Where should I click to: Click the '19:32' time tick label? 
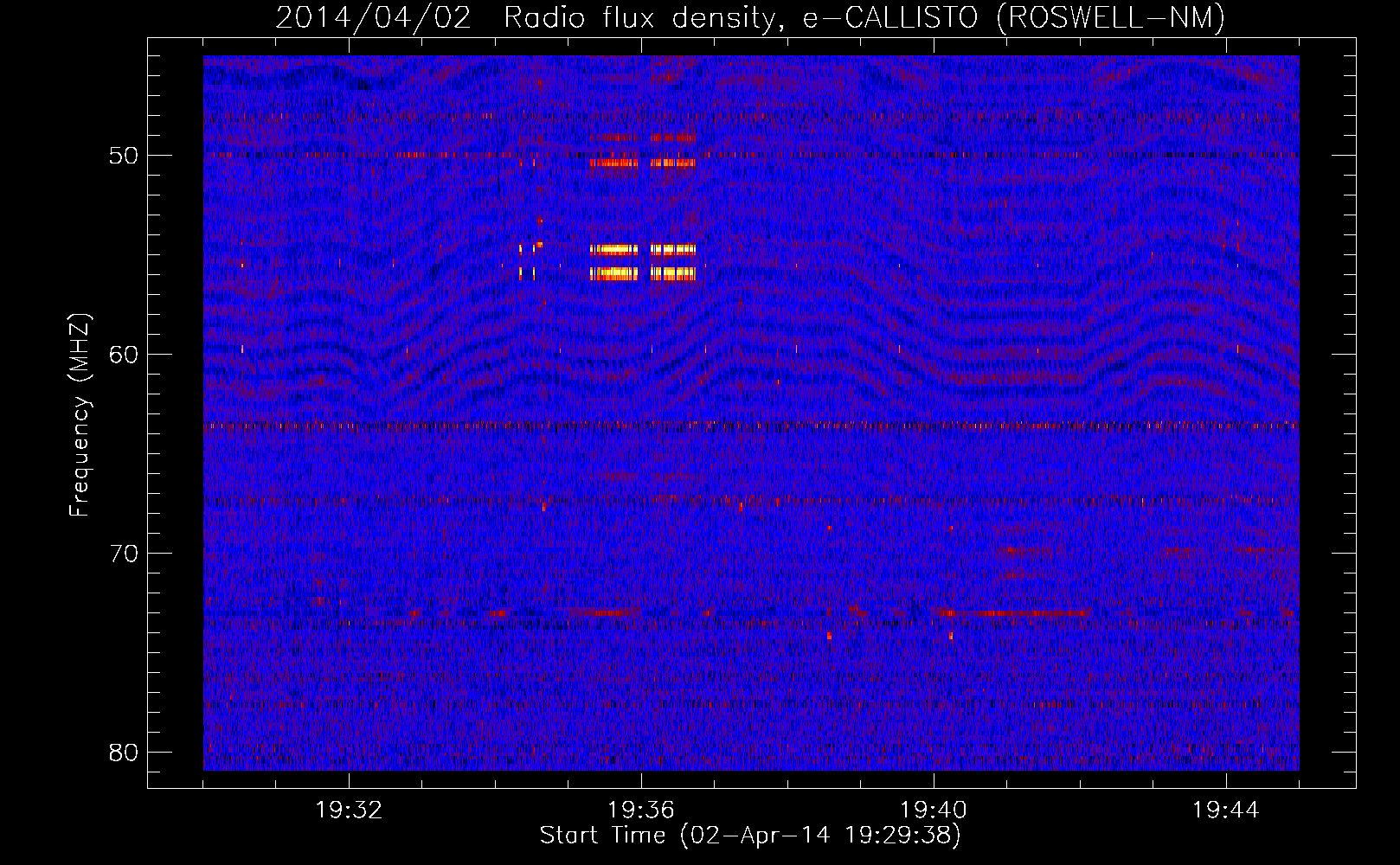click(349, 811)
